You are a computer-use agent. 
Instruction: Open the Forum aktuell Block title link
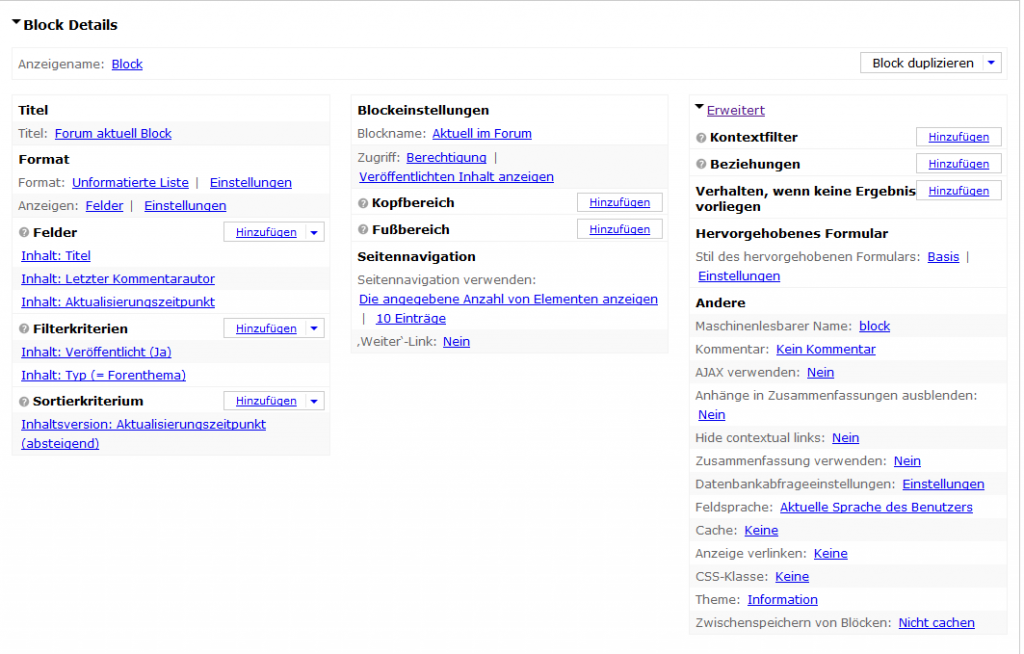[x=113, y=133]
